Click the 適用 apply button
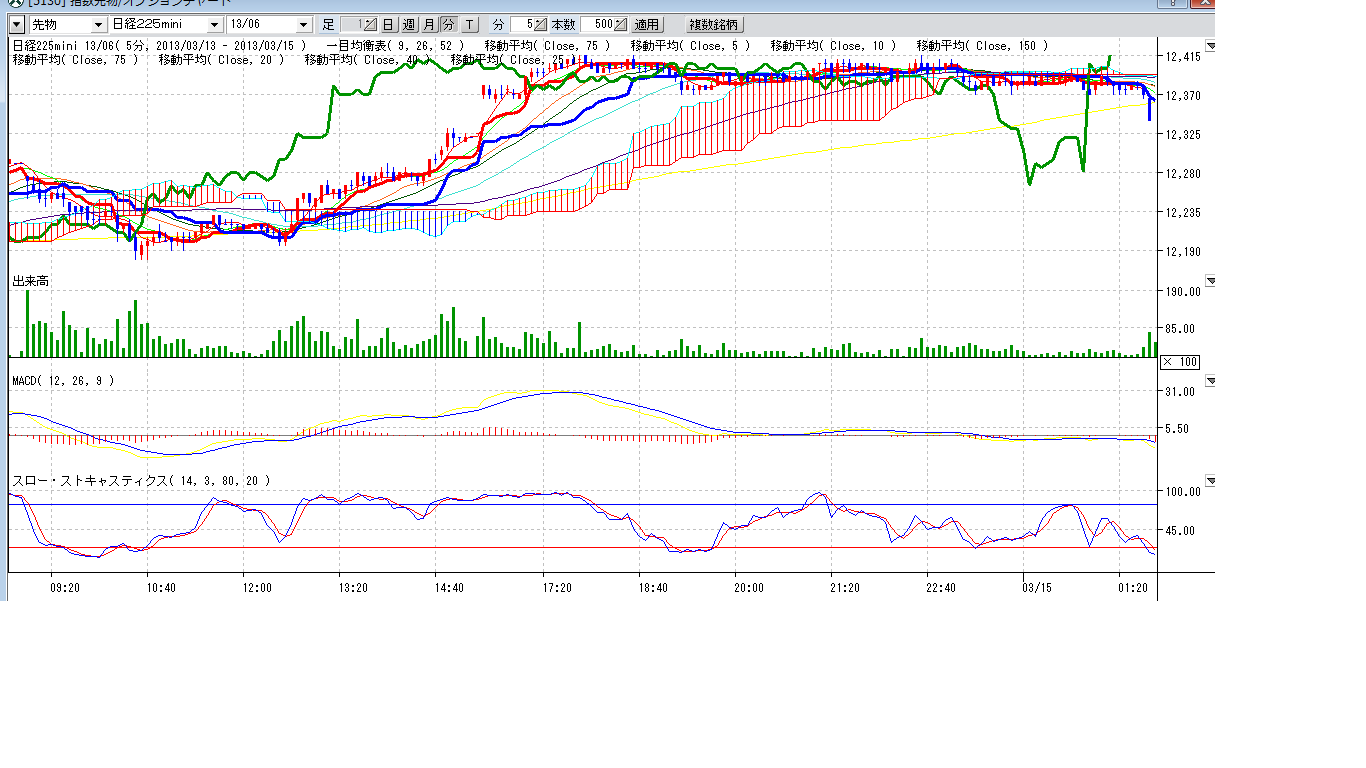Screen dimensions: 1366x768 coord(647,24)
